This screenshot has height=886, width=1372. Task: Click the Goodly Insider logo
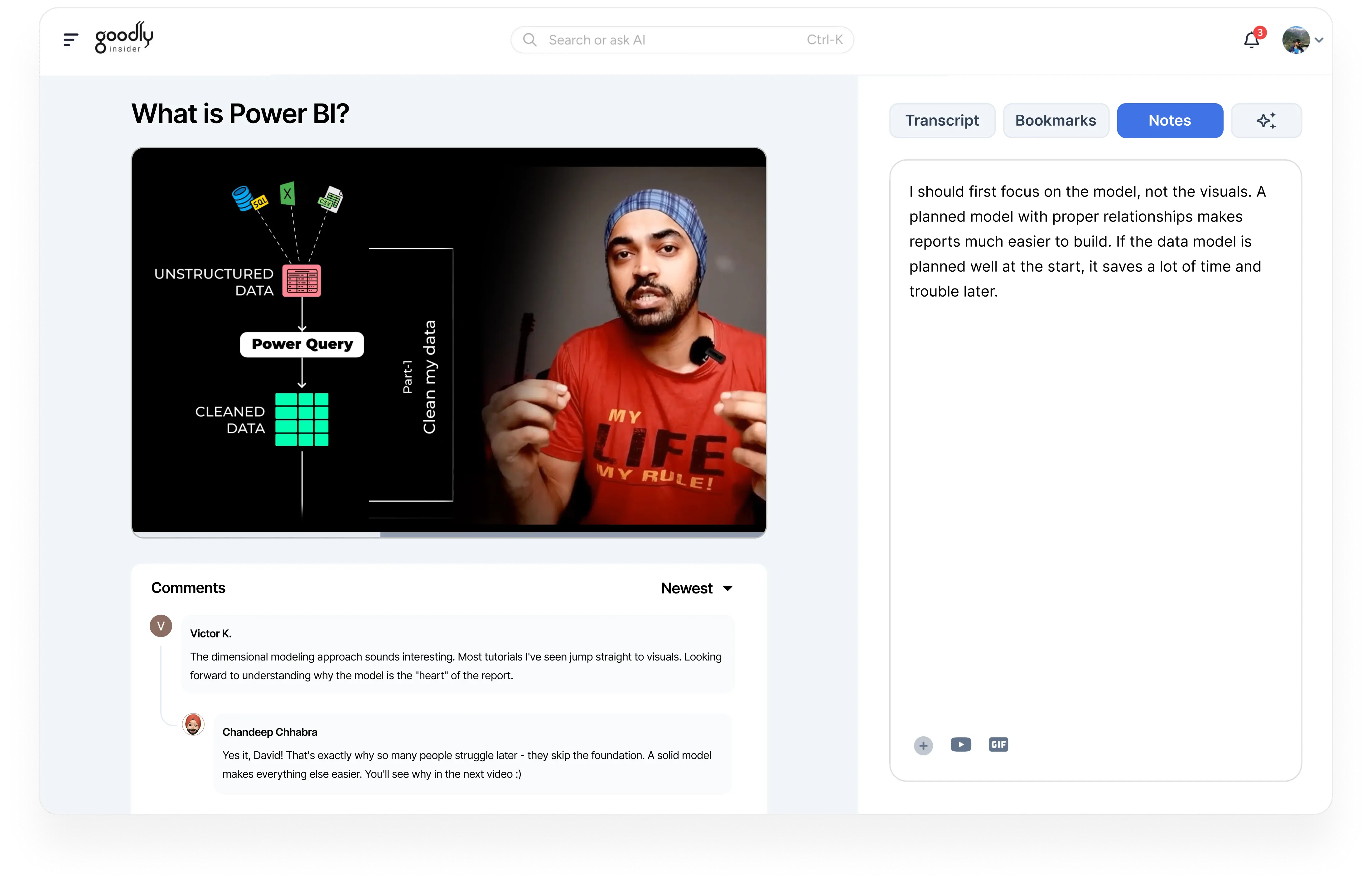click(124, 38)
